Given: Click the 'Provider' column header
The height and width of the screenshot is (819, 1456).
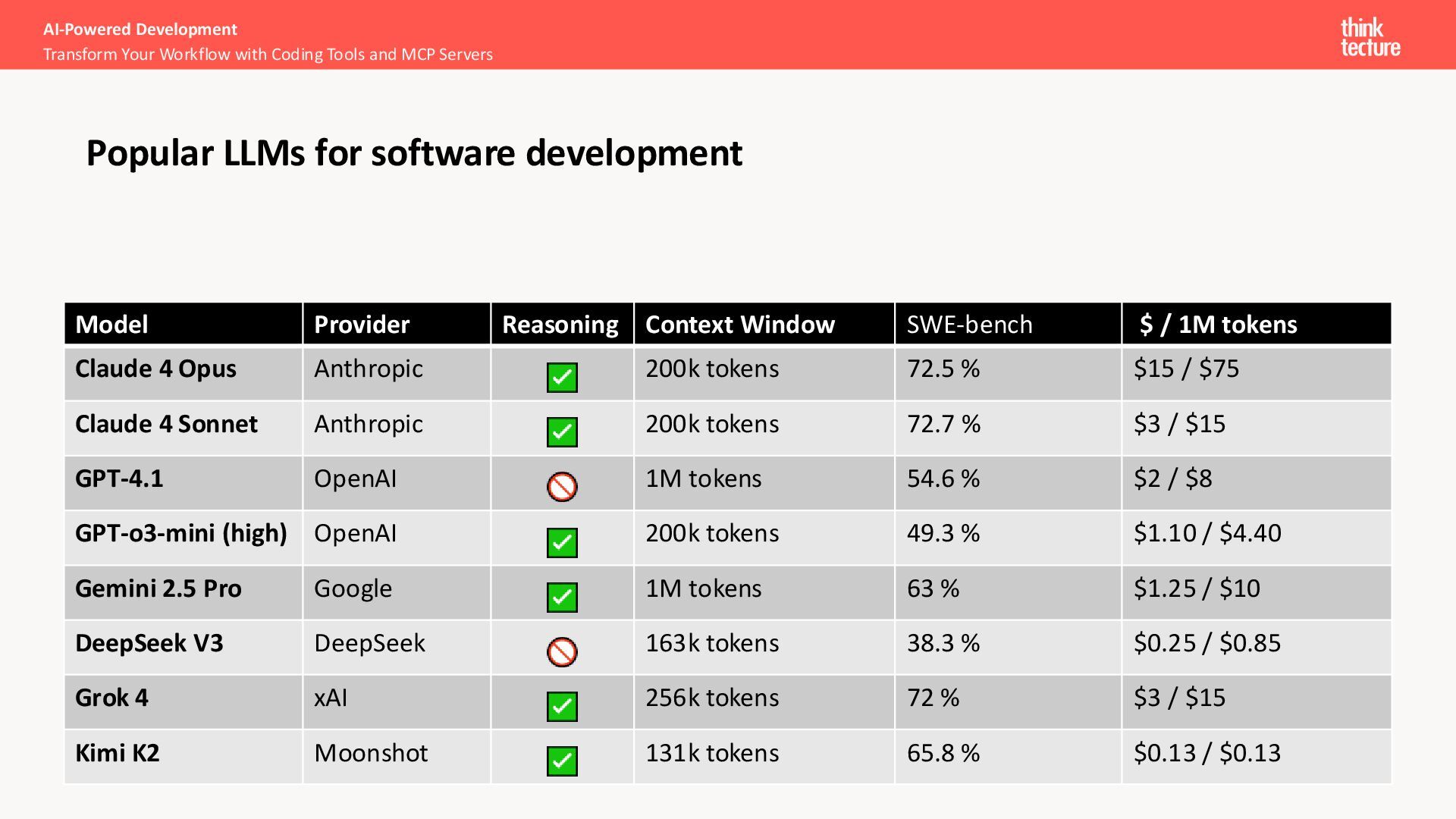Looking at the screenshot, I should click(x=397, y=324).
